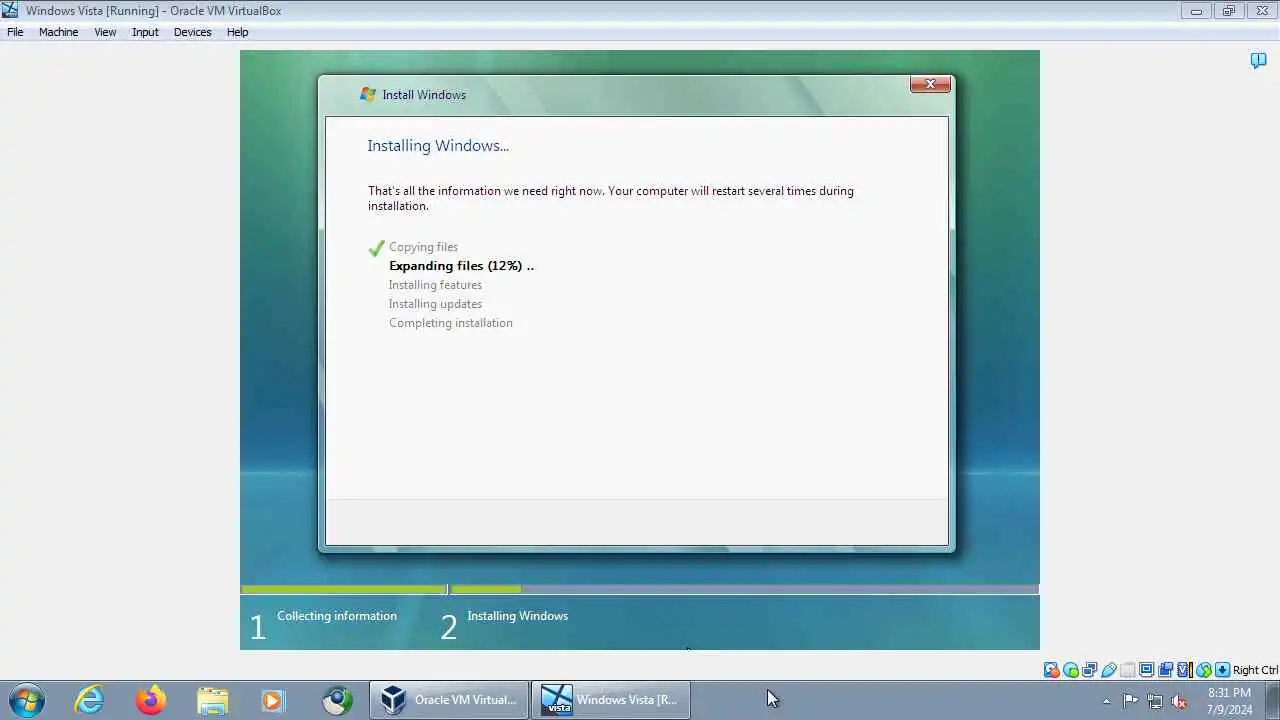Click the Windows Vista running VM taskbar button
This screenshot has height=720, width=1280.
click(x=610, y=700)
